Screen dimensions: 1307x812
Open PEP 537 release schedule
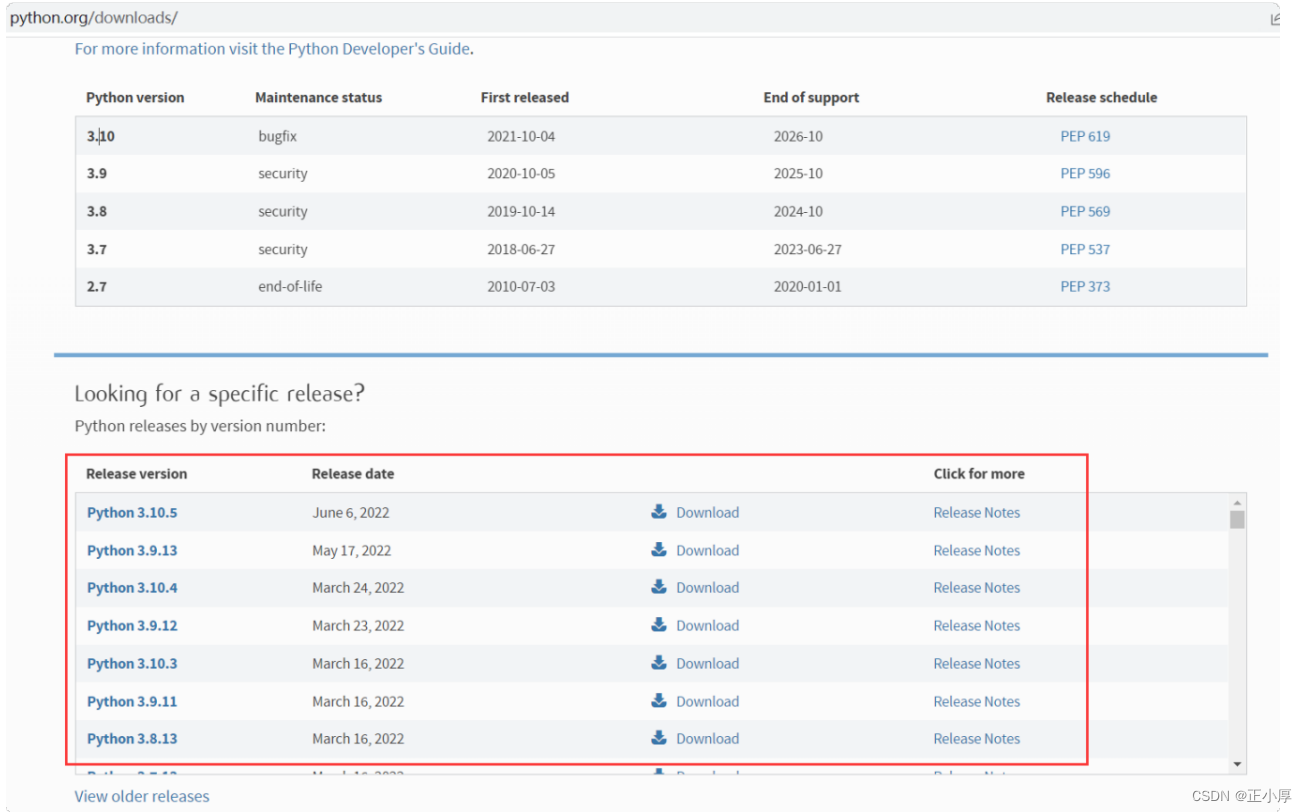(x=1085, y=249)
